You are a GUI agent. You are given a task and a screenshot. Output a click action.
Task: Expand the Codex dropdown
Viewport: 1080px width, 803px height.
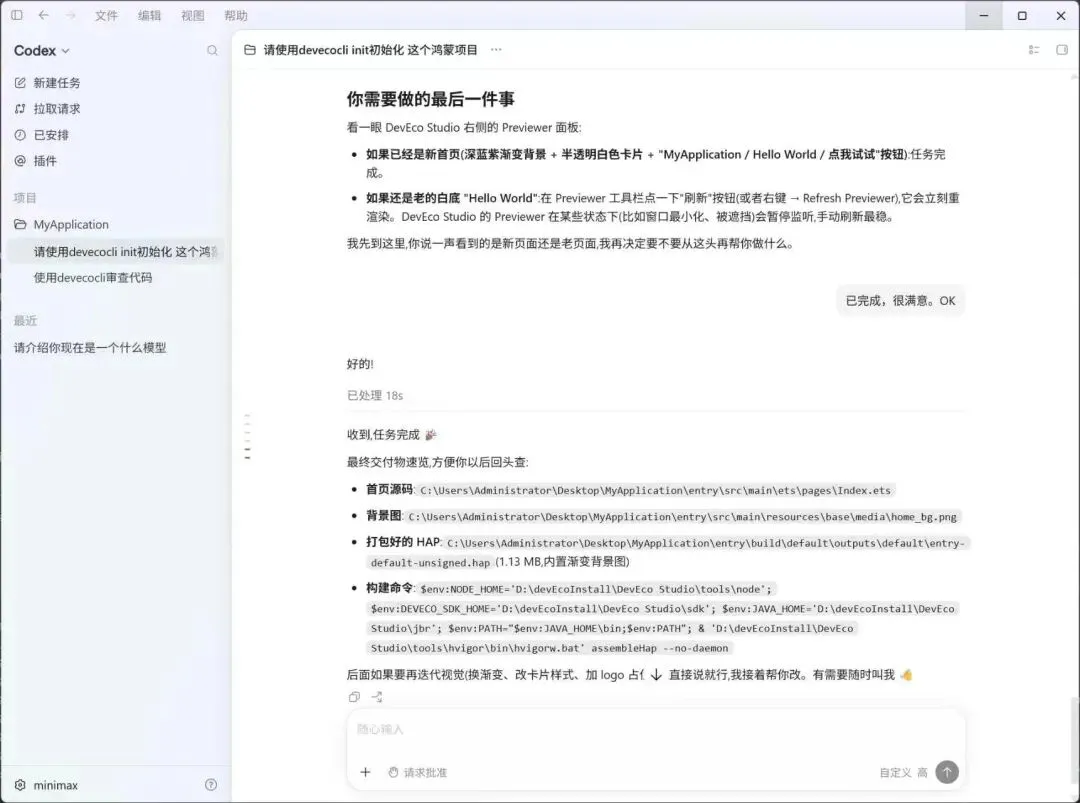pyautogui.click(x=42, y=50)
